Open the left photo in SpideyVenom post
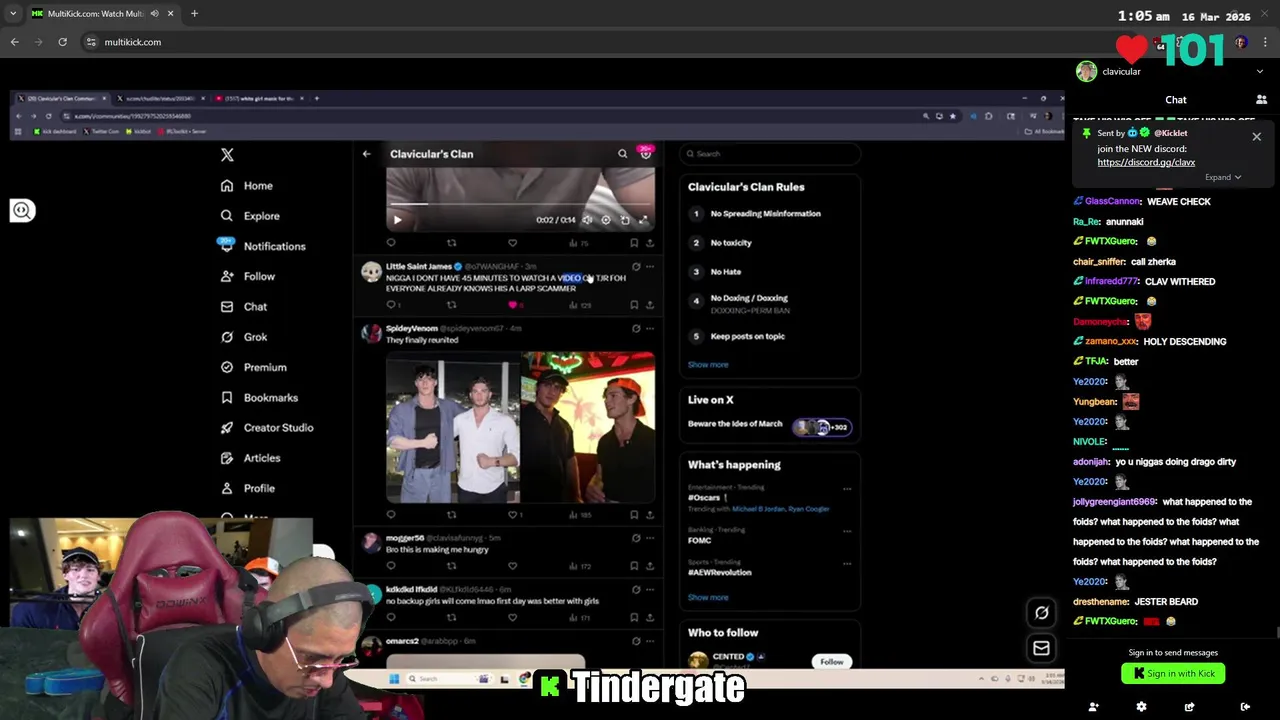 pyautogui.click(x=453, y=428)
